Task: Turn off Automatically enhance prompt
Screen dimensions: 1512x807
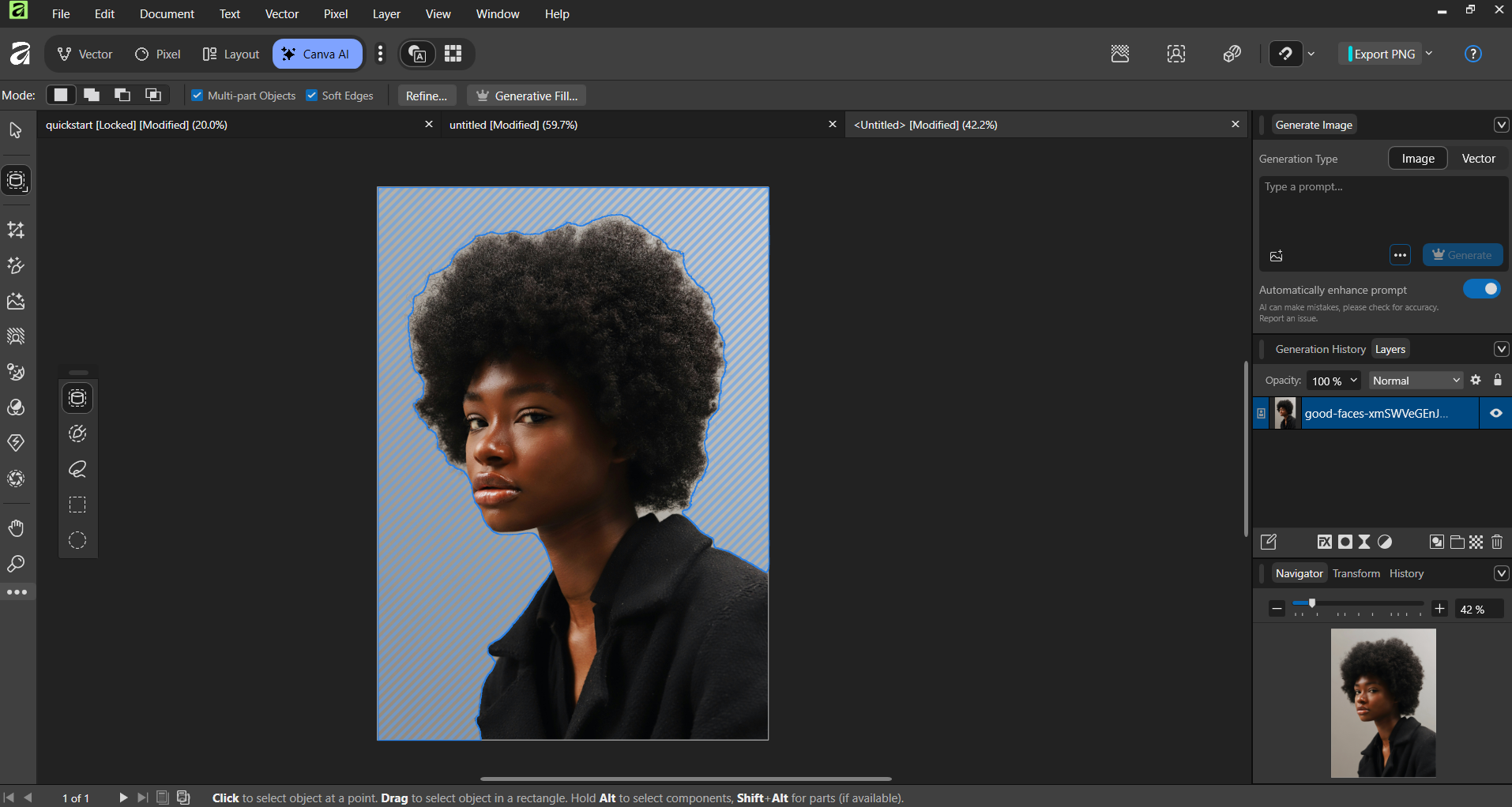Action: [1482, 289]
